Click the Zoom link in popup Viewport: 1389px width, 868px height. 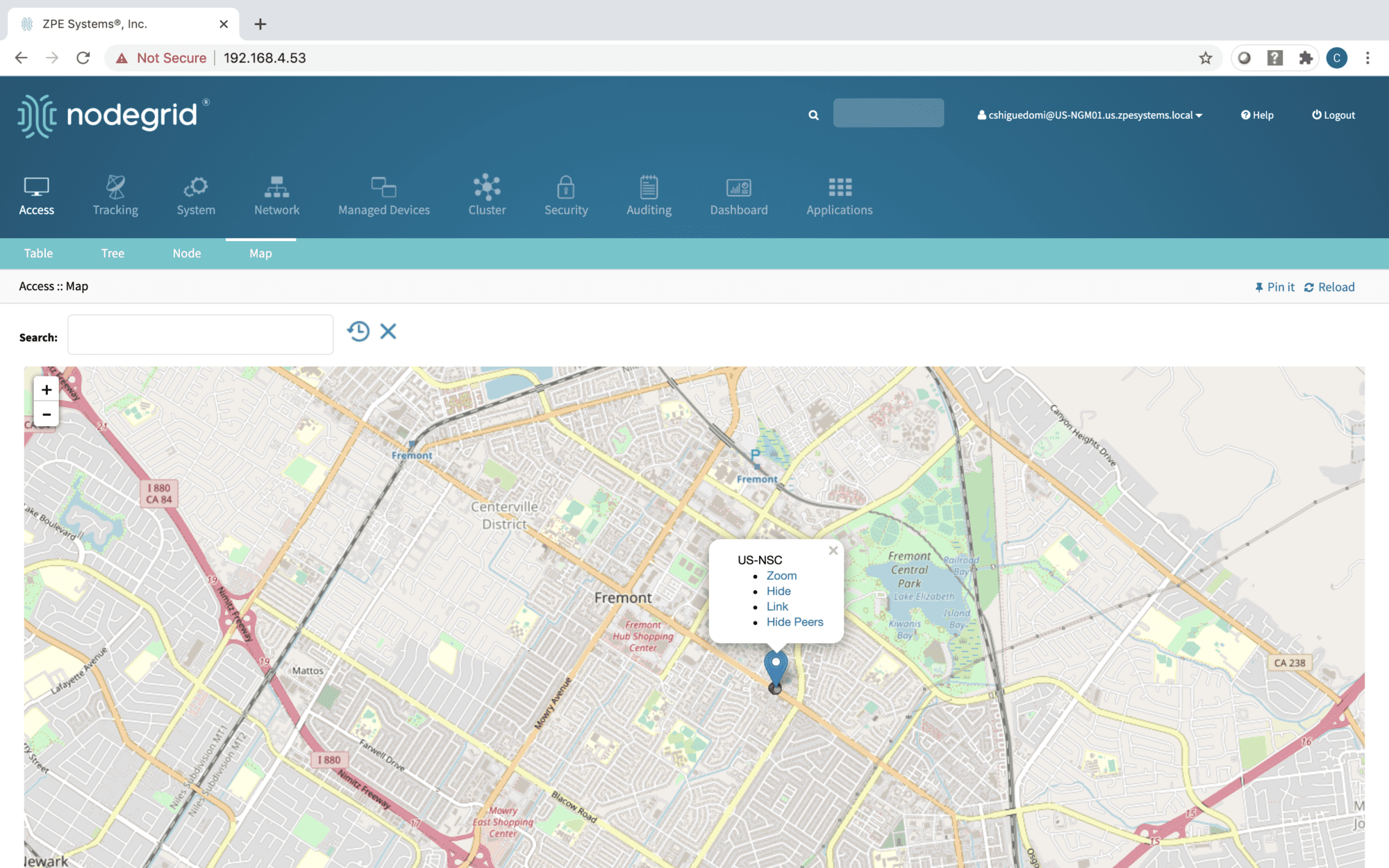781,576
